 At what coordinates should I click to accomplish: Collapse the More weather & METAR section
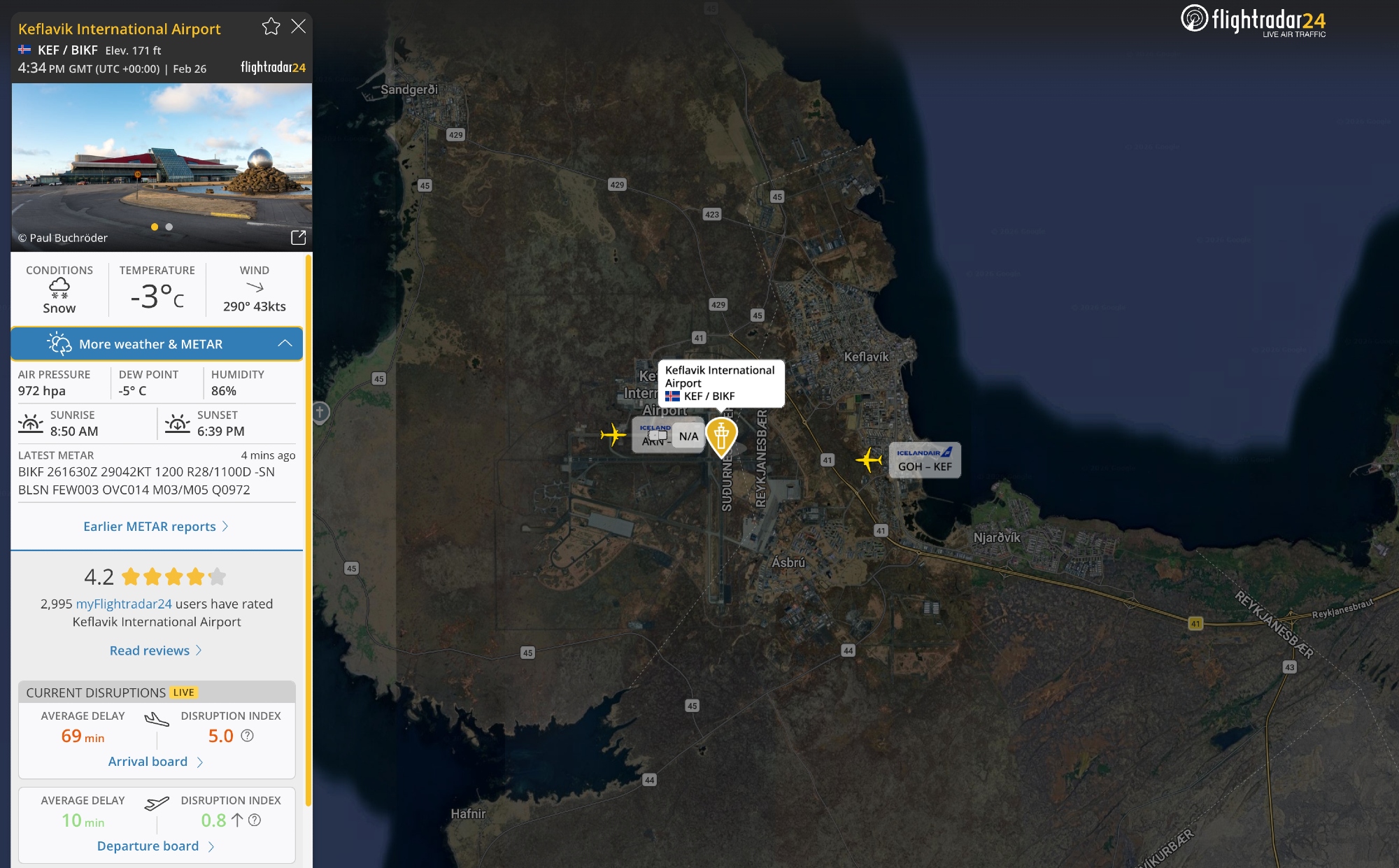click(x=285, y=343)
